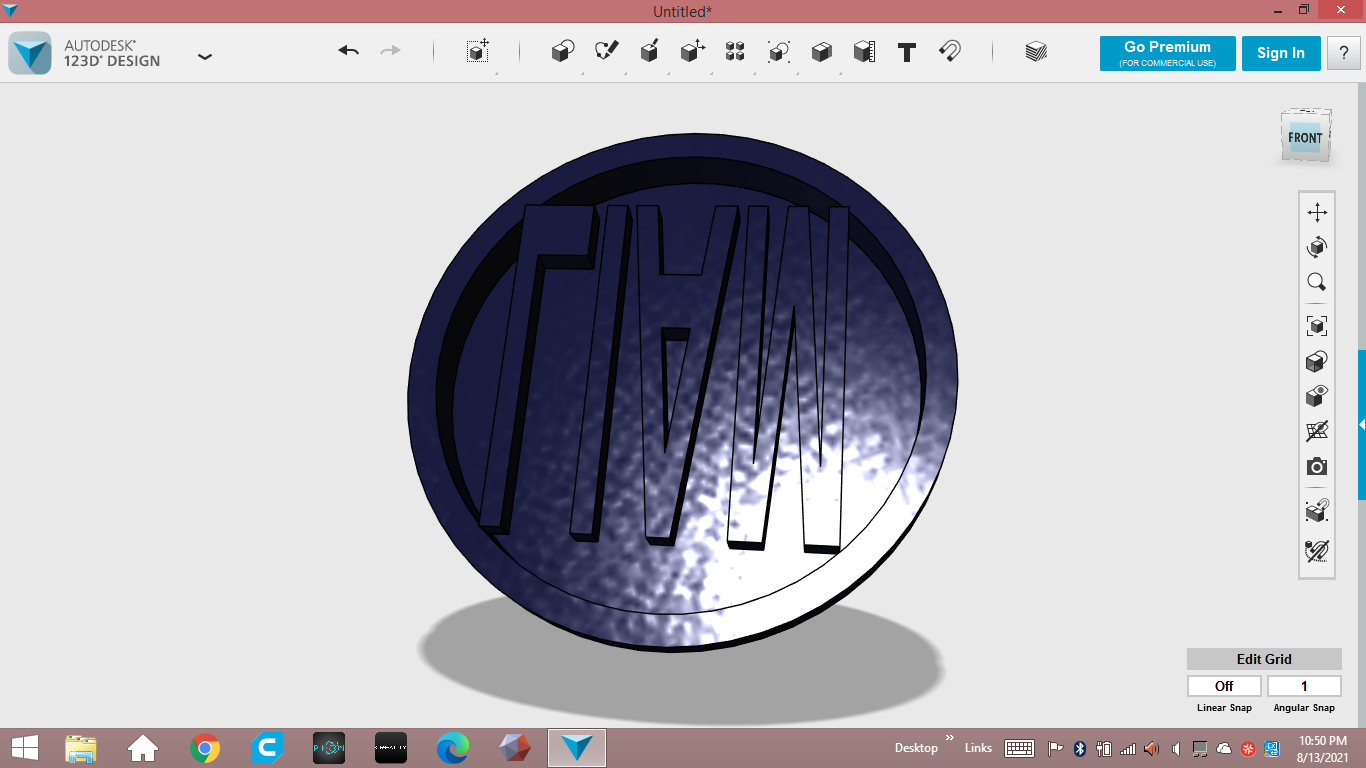1366x768 pixels.
Task: Expand the right side panel arrow
Action: coord(1361,425)
